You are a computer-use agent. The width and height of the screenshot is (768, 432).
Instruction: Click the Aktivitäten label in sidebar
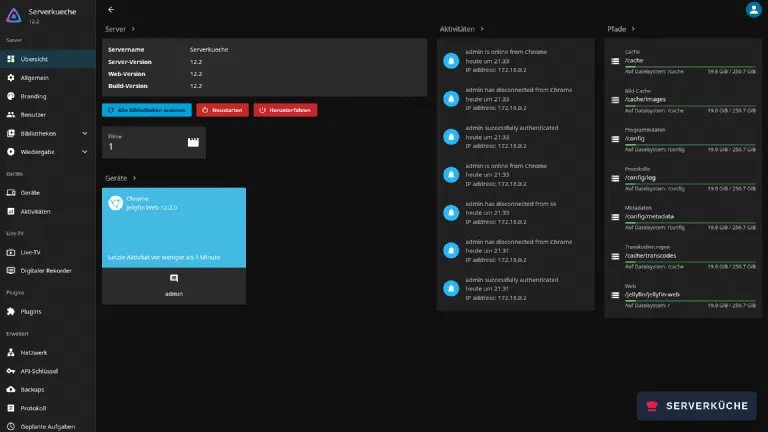[x=35, y=212]
